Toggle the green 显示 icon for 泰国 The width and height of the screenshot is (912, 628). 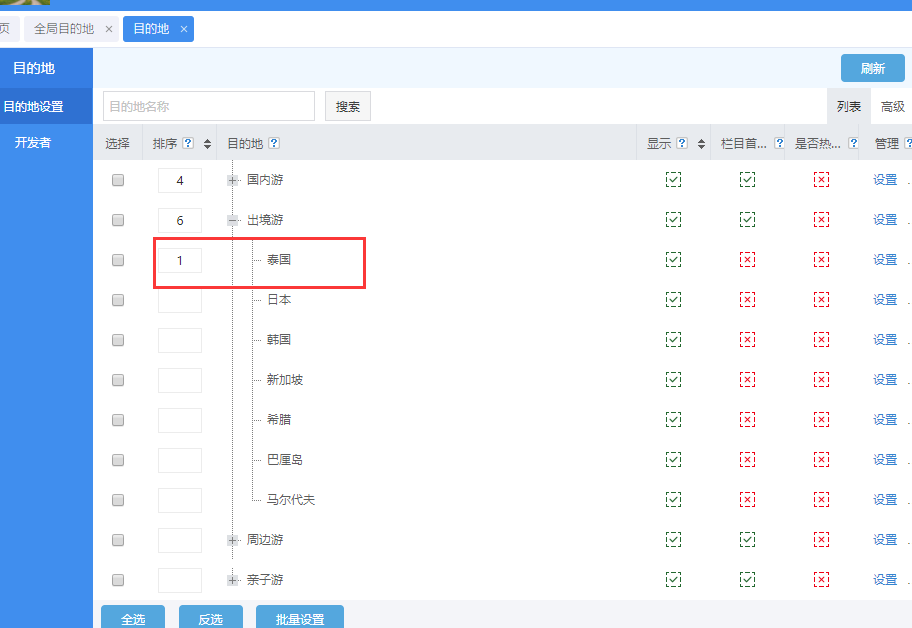click(673, 259)
